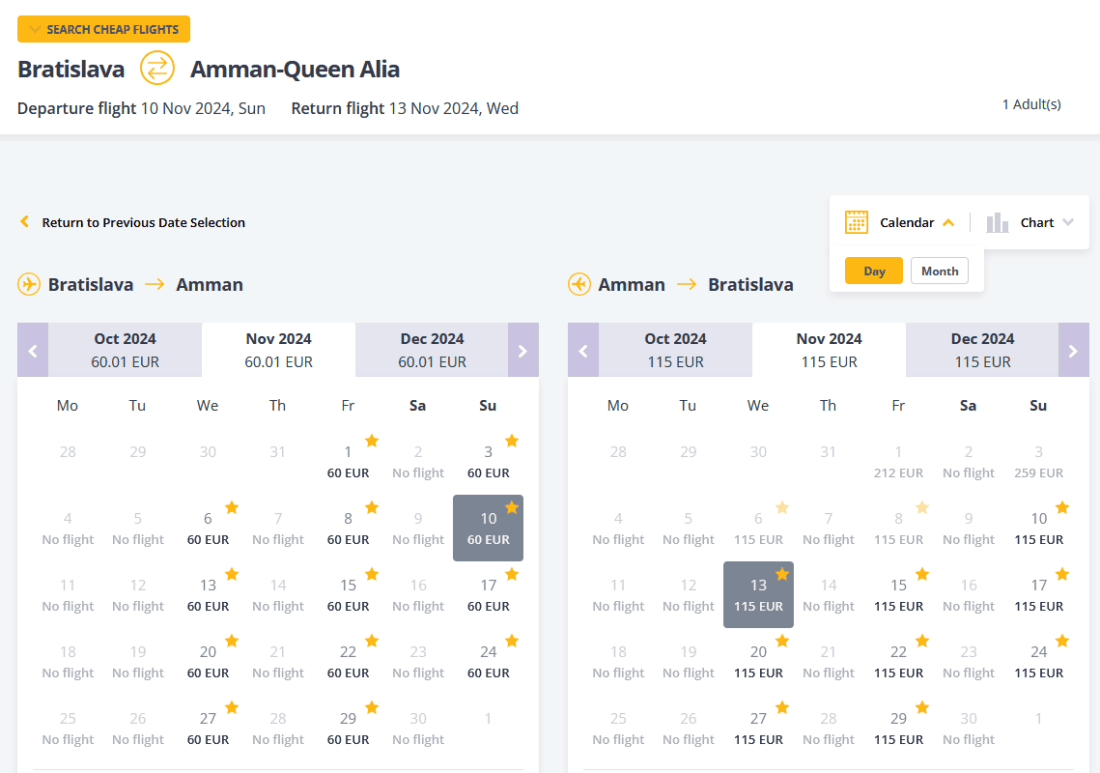Expand the Chart dropdown

click(1068, 222)
